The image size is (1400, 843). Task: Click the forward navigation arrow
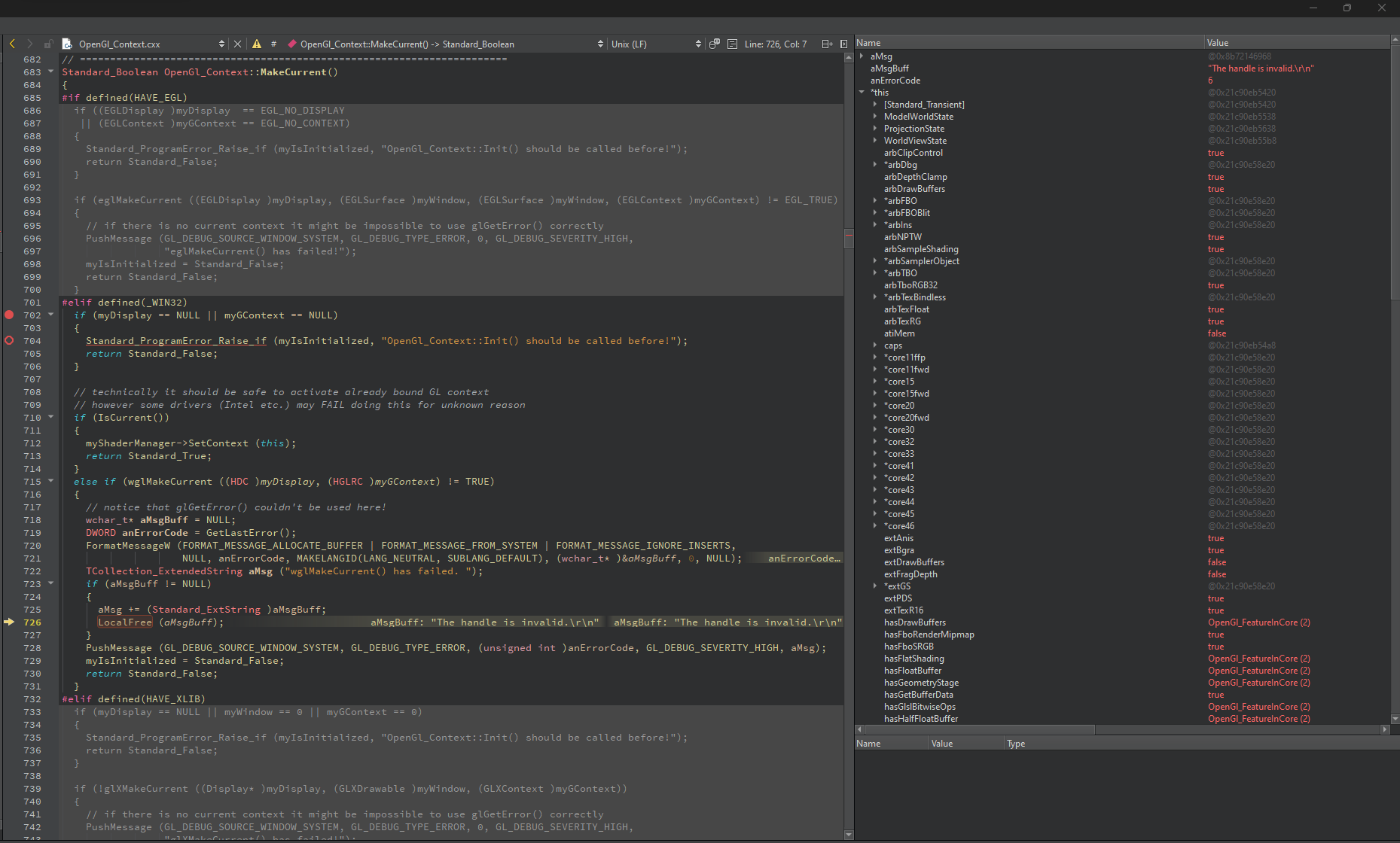point(29,43)
